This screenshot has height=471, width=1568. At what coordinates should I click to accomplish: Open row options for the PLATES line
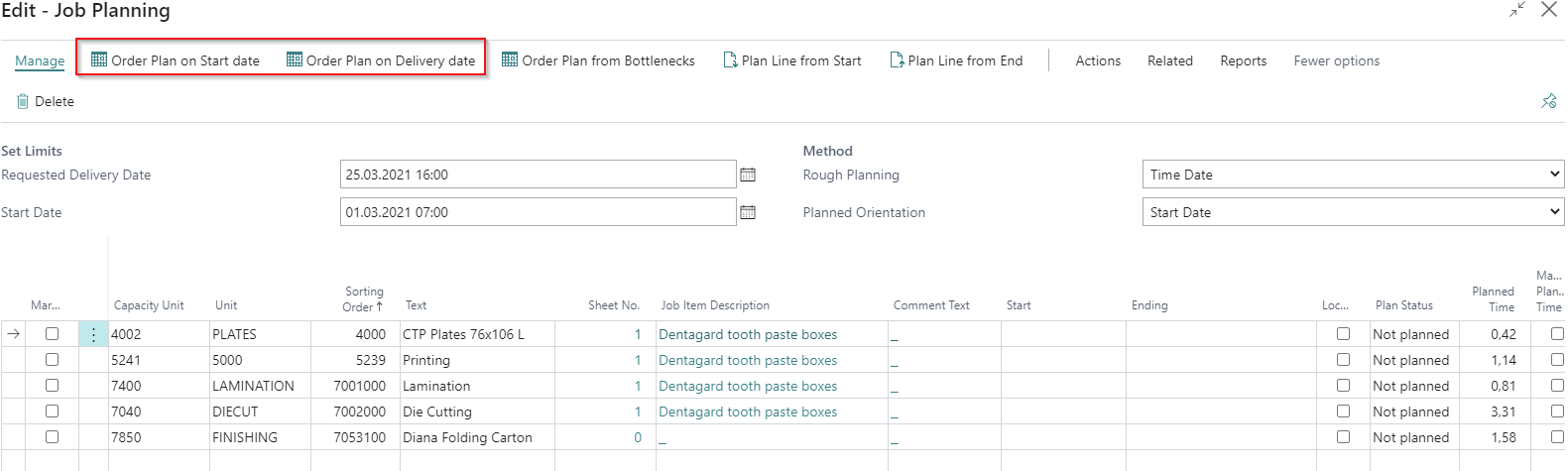pyautogui.click(x=93, y=335)
